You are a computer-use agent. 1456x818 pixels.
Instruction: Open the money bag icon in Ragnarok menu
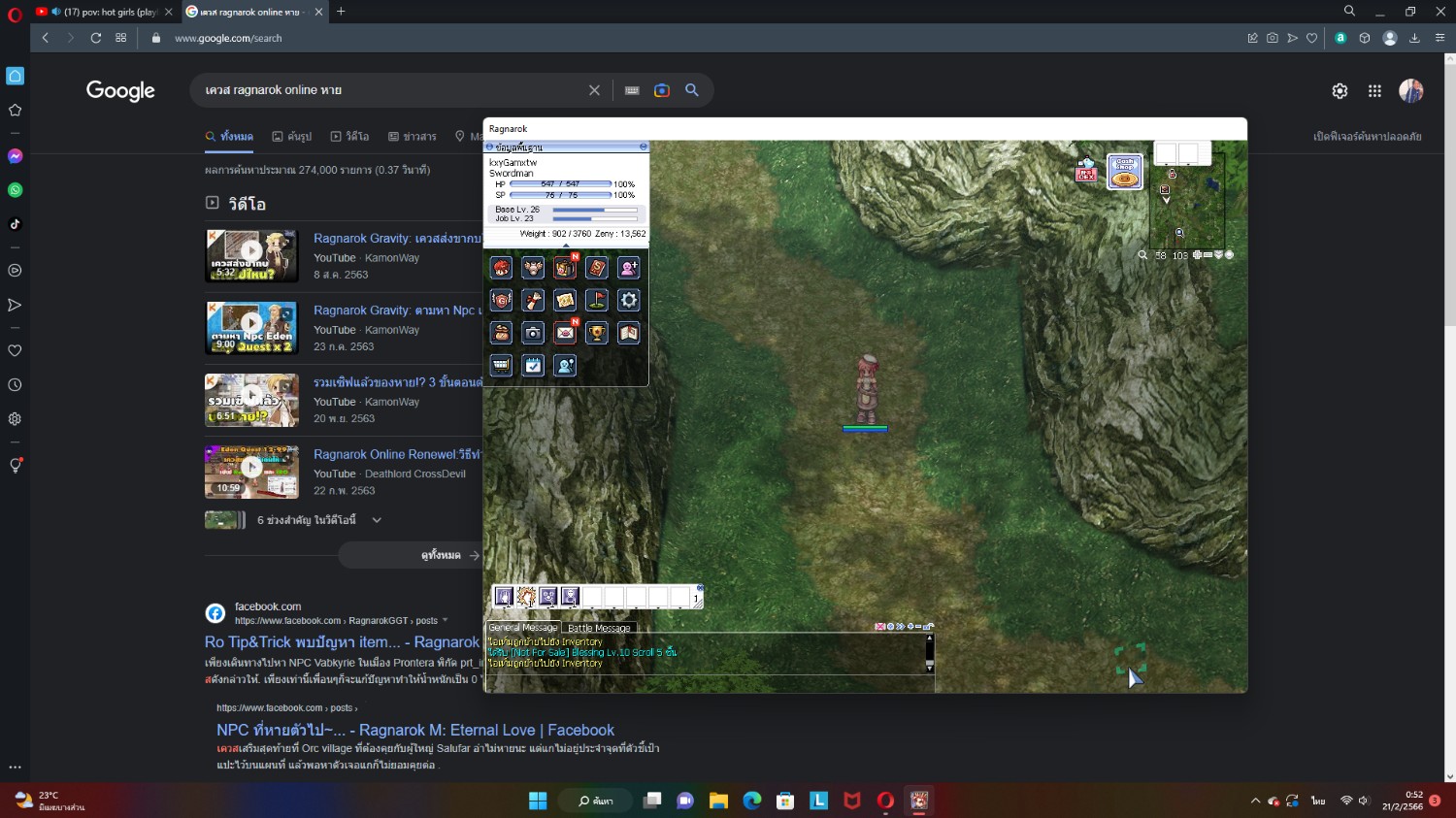pyautogui.click(x=501, y=333)
